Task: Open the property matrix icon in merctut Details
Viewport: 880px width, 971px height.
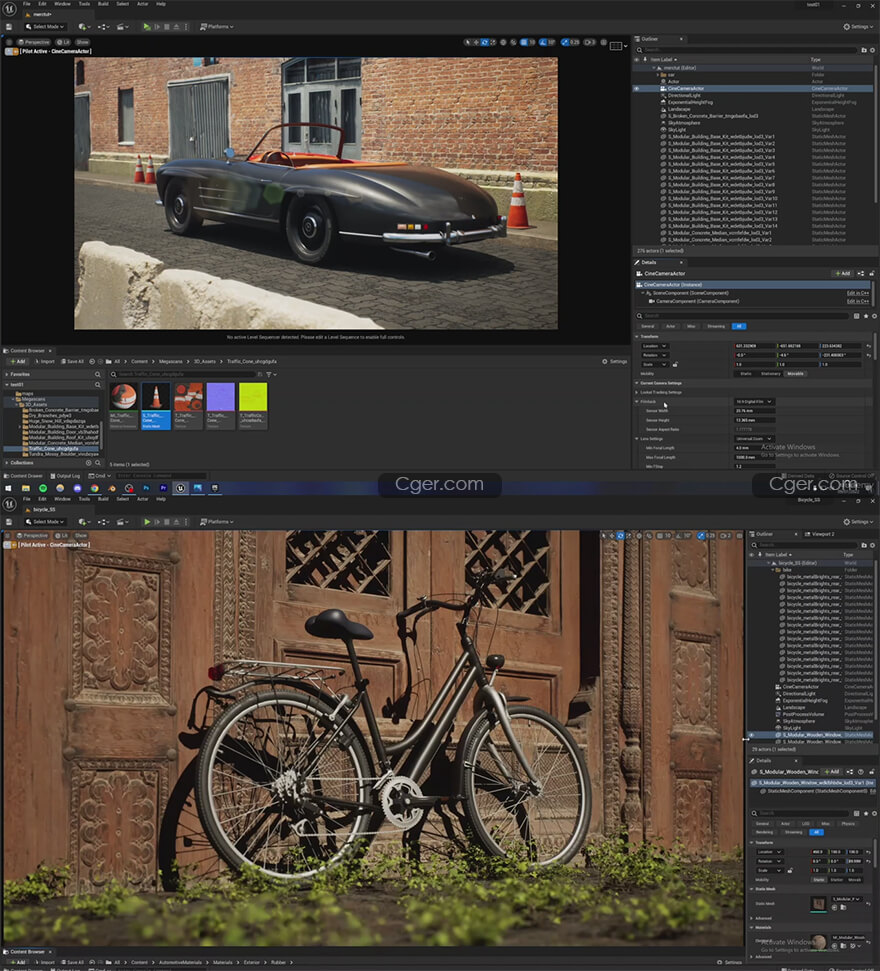Action: tap(856, 316)
